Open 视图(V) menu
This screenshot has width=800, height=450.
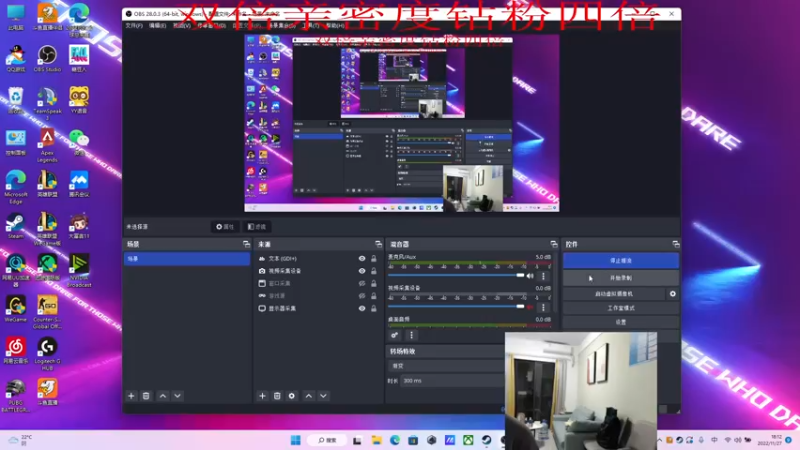182,26
